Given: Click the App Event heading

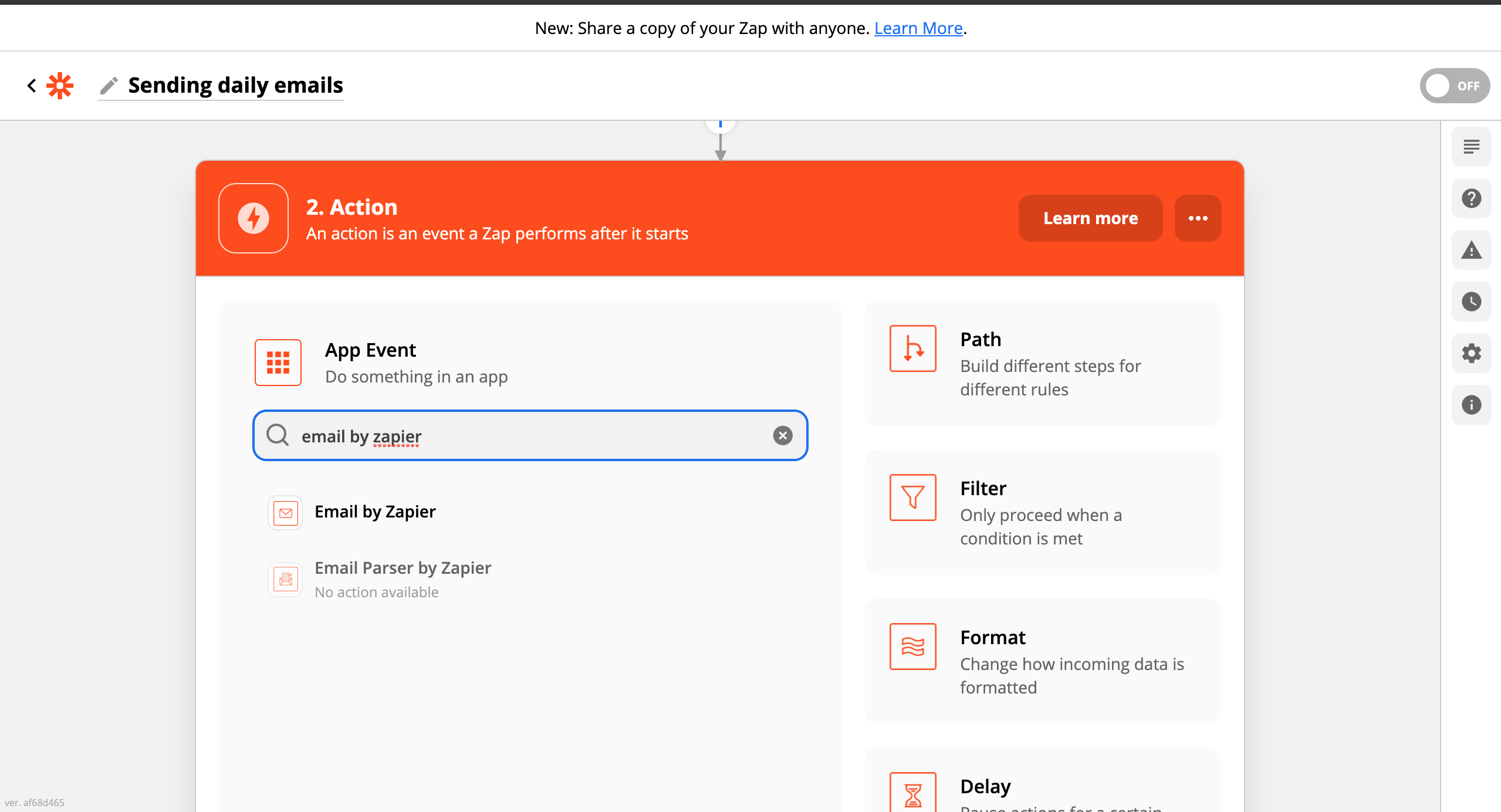Looking at the screenshot, I should [370, 350].
